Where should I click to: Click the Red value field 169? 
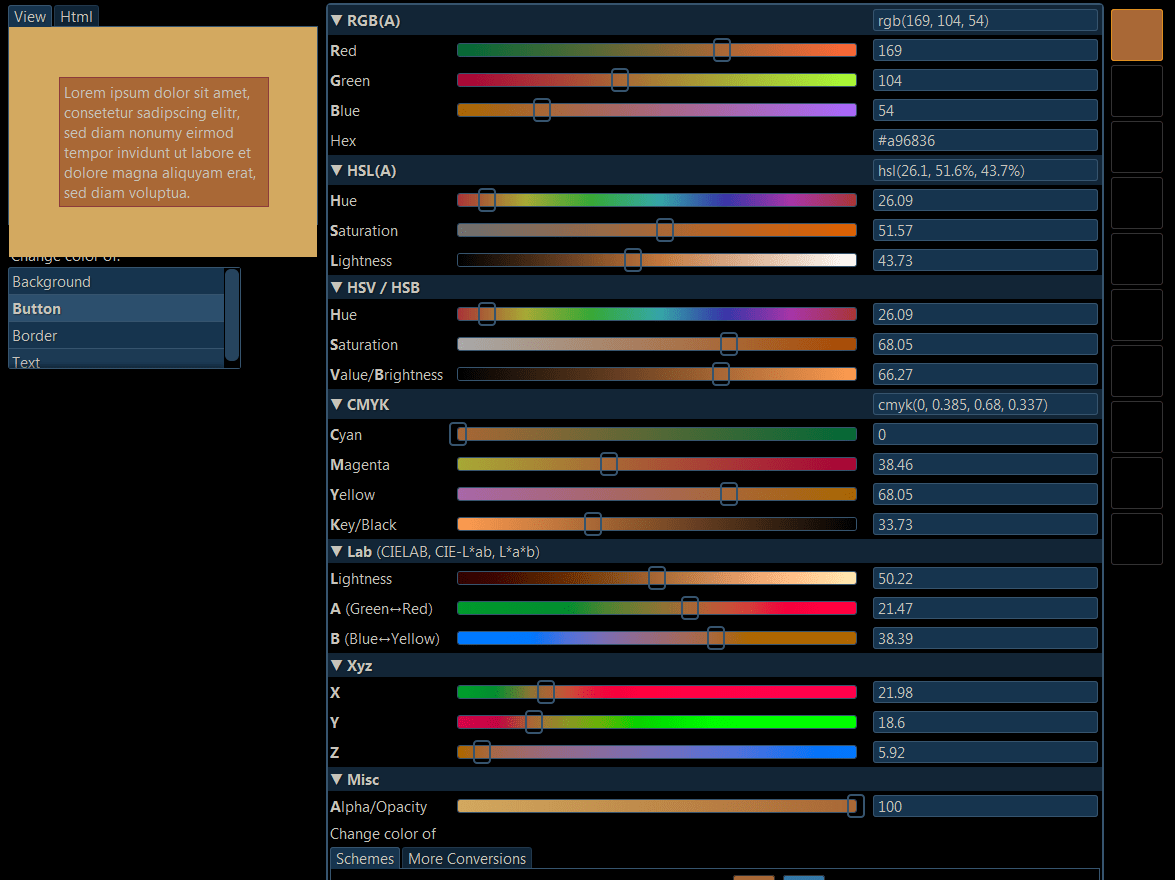985,51
